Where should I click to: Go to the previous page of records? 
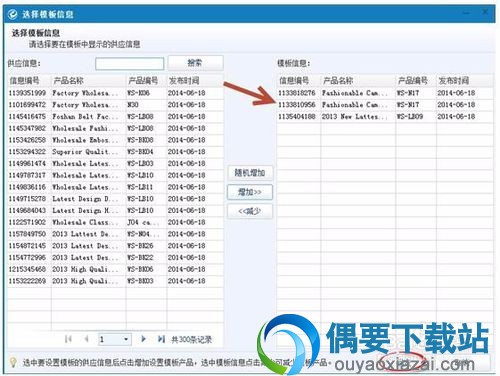point(86,339)
